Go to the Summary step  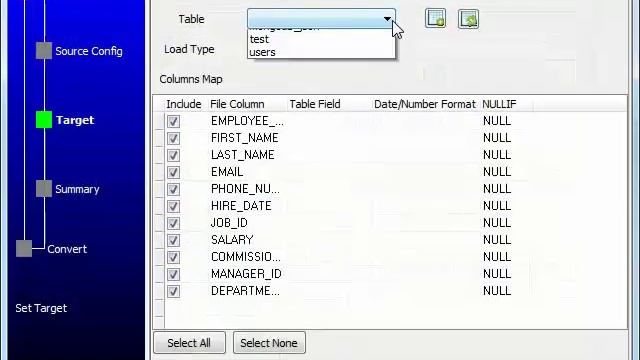click(77, 189)
